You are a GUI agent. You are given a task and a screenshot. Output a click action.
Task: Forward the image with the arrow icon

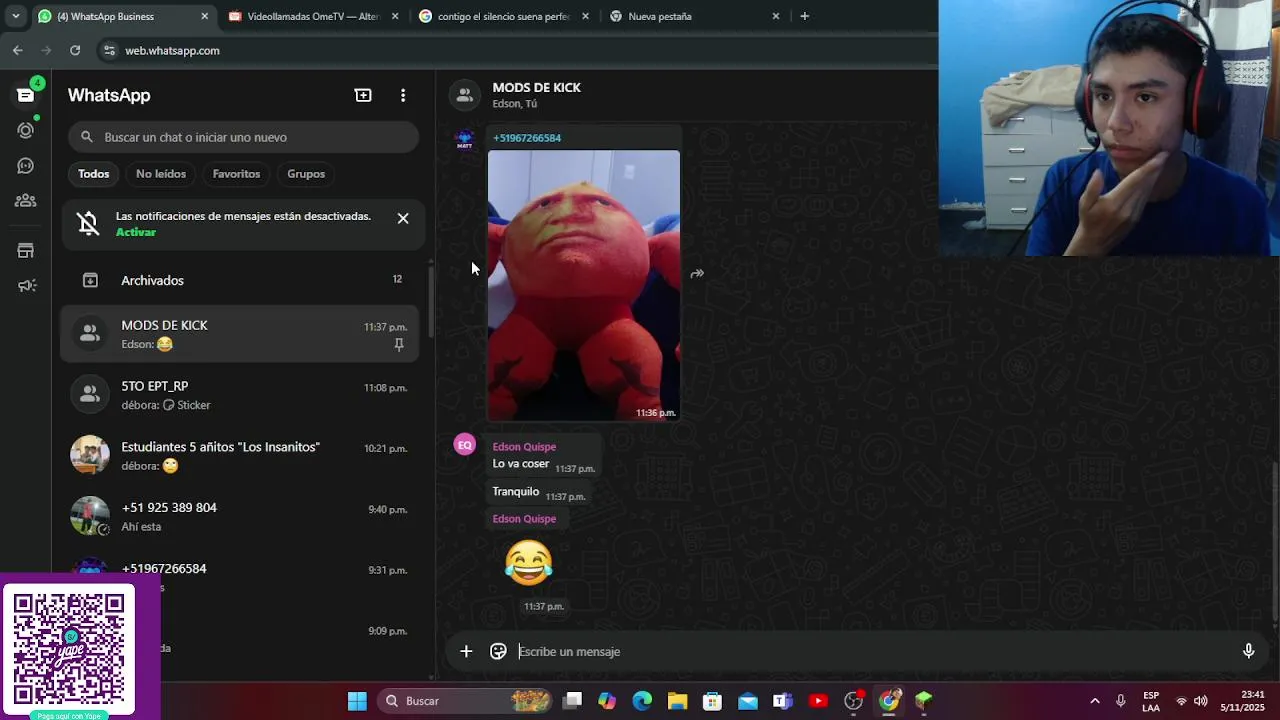[x=697, y=273]
